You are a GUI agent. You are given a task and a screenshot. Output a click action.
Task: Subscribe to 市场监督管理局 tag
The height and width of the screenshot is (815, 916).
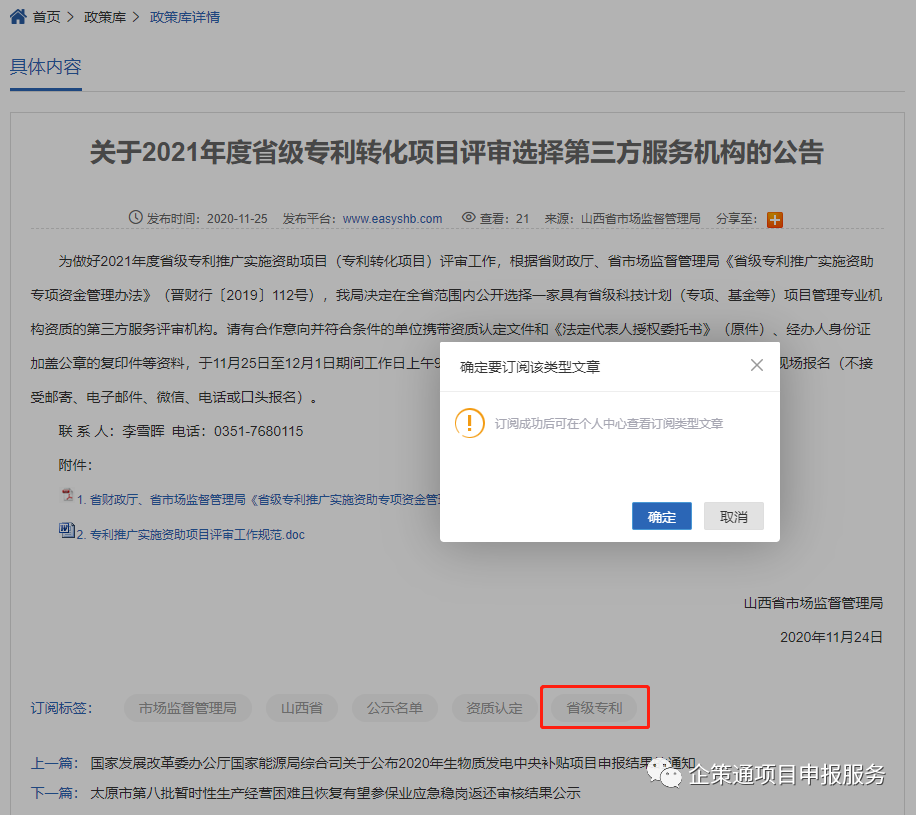(x=188, y=708)
